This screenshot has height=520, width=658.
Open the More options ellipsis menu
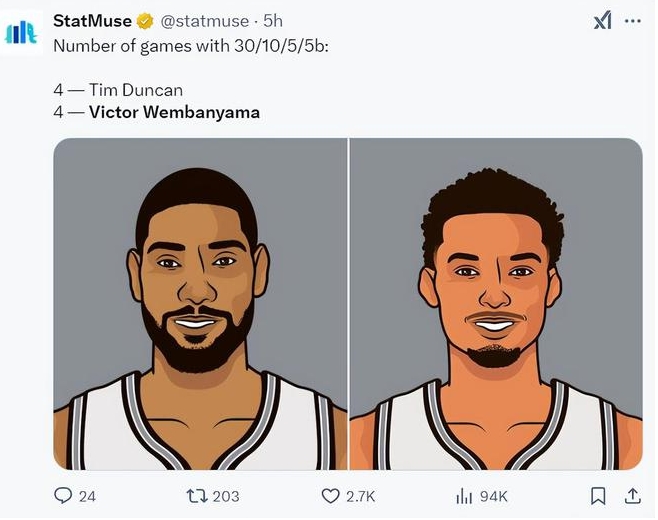632,21
